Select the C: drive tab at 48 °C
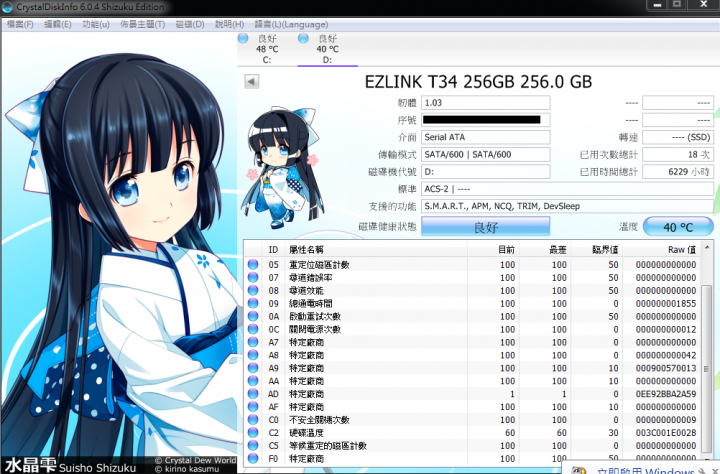This screenshot has height=474, width=720. pyautogui.click(x=267, y=49)
